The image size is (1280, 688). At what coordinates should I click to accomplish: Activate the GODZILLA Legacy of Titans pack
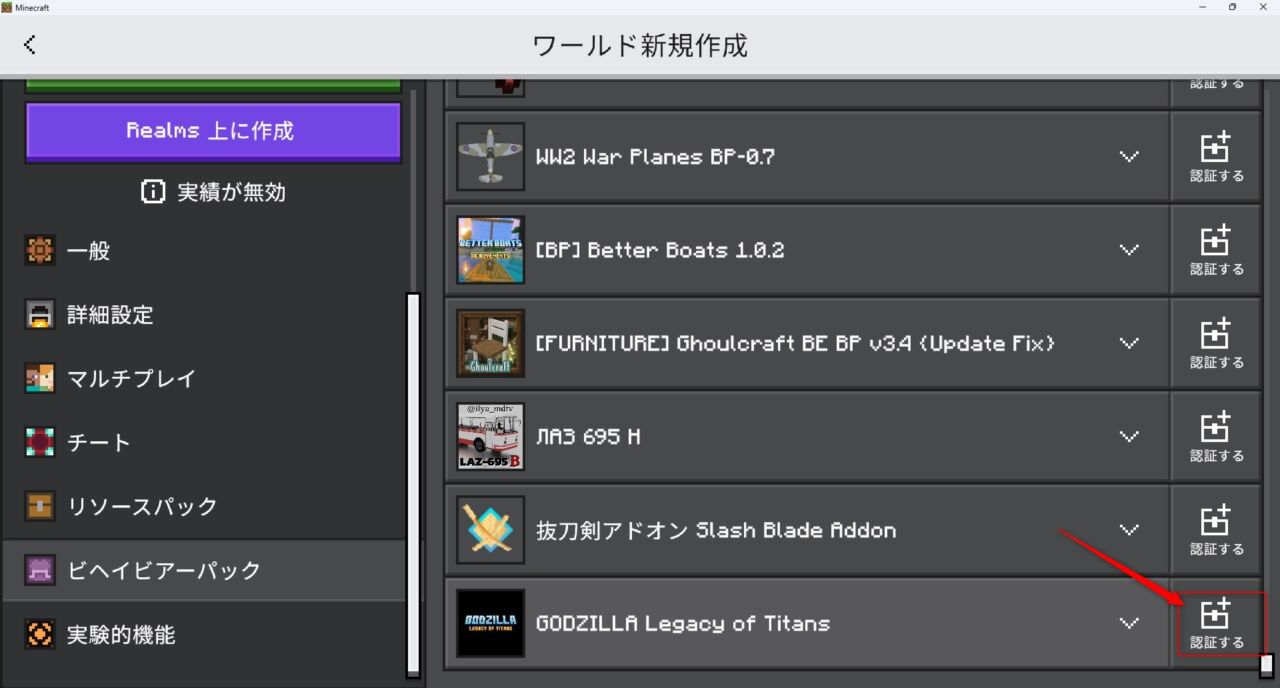pyautogui.click(x=1216, y=624)
